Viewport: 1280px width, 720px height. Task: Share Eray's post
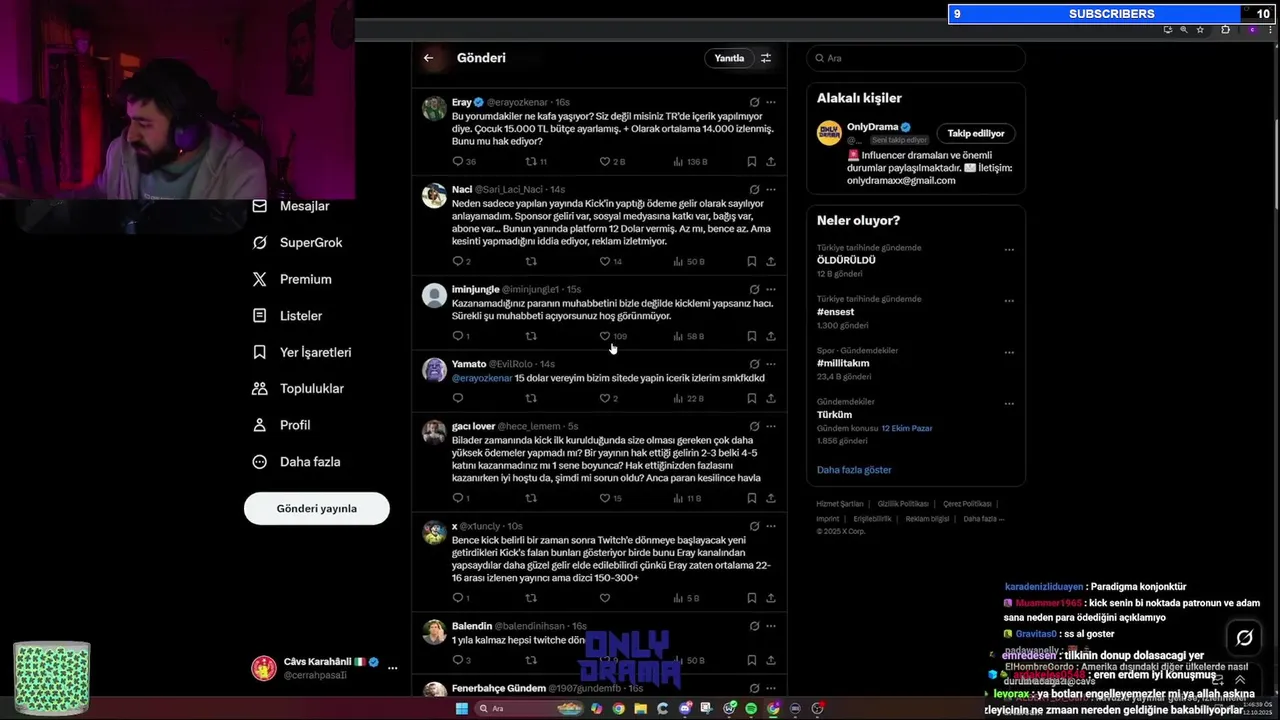tap(771, 161)
